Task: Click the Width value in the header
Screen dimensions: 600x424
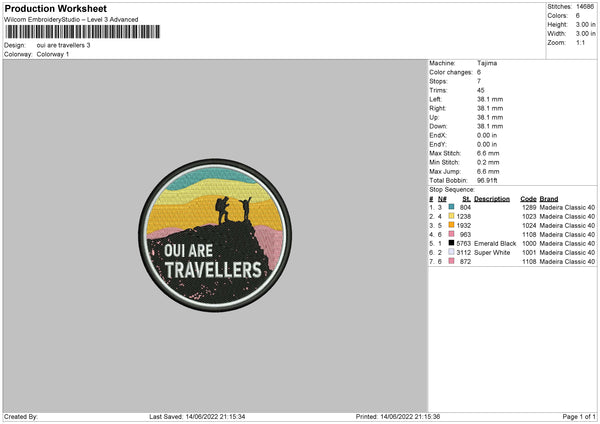Action: (x=585, y=34)
